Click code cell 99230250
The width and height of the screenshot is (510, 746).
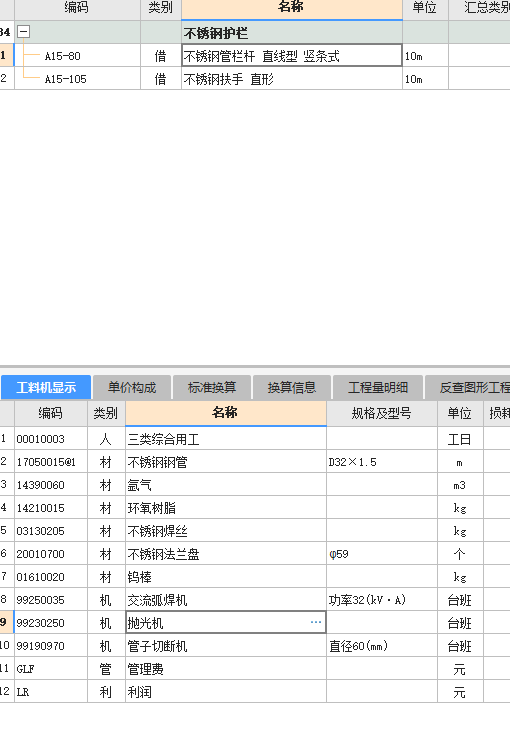click(x=51, y=622)
